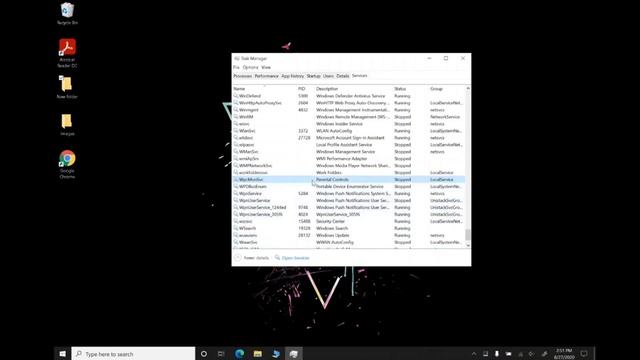Select the Services tab
Image resolution: width=640 pixels, height=360 pixels.
[360, 76]
